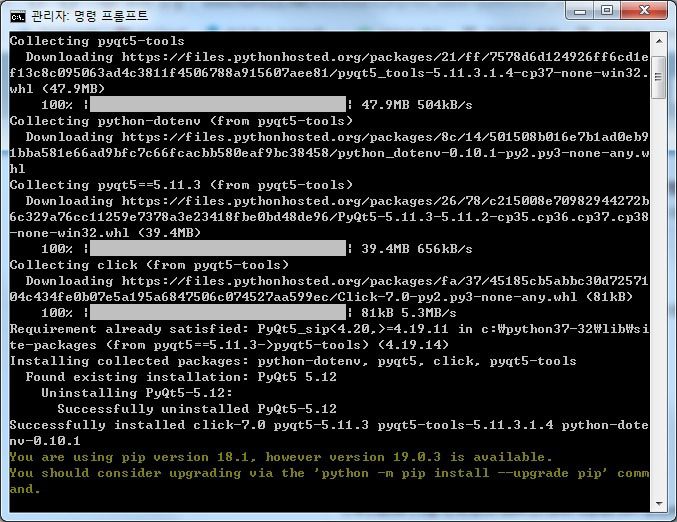
Task: Click the window title '관리자: 명령 프롬프트'
Action: click(x=90, y=16)
